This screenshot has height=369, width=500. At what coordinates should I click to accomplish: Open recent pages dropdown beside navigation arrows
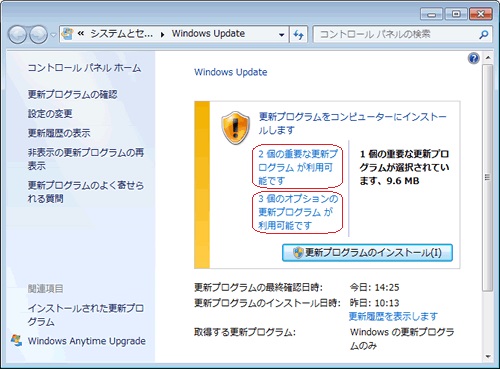(53, 35)
